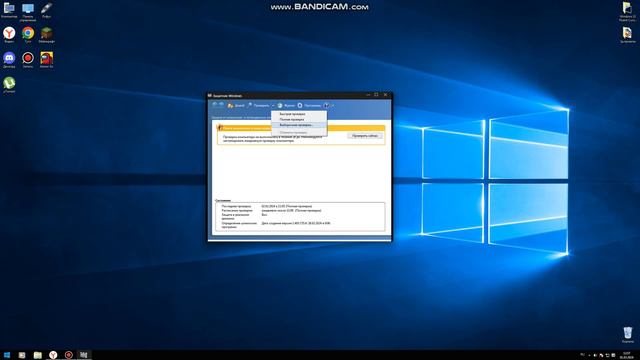Open File Explorer from taskbar
The width and height of the screenshot is (640, 360).
[38, 355]
